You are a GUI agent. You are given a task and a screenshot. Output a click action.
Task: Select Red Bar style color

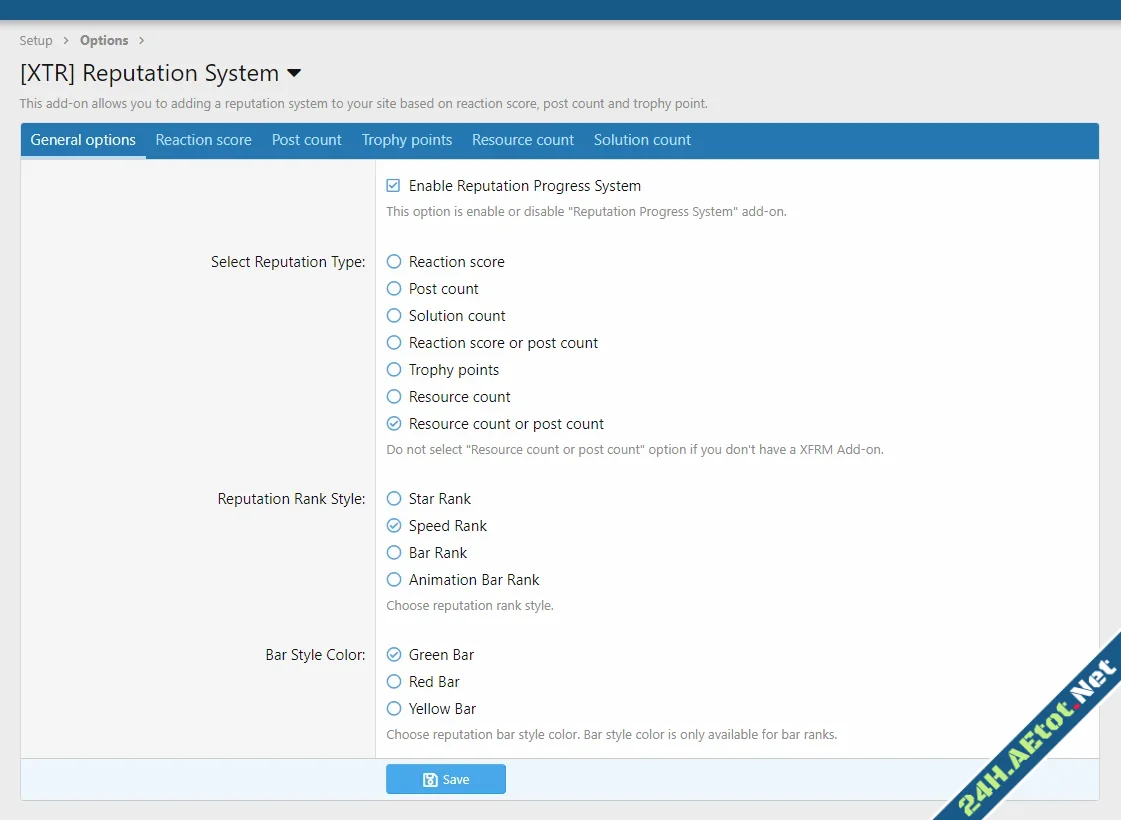coord(393,681)
